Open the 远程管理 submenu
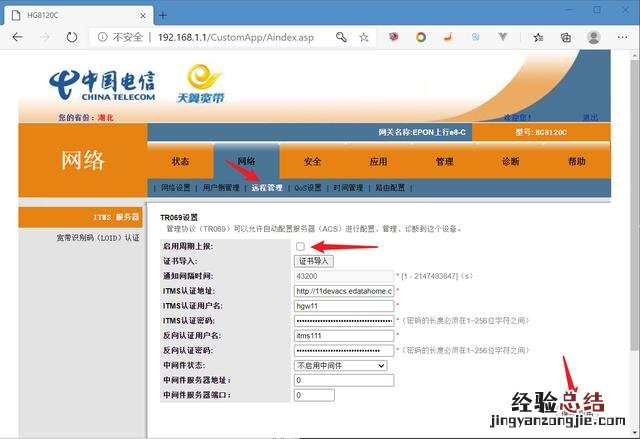This screenshot has height=439, width=640. point(267,188)
